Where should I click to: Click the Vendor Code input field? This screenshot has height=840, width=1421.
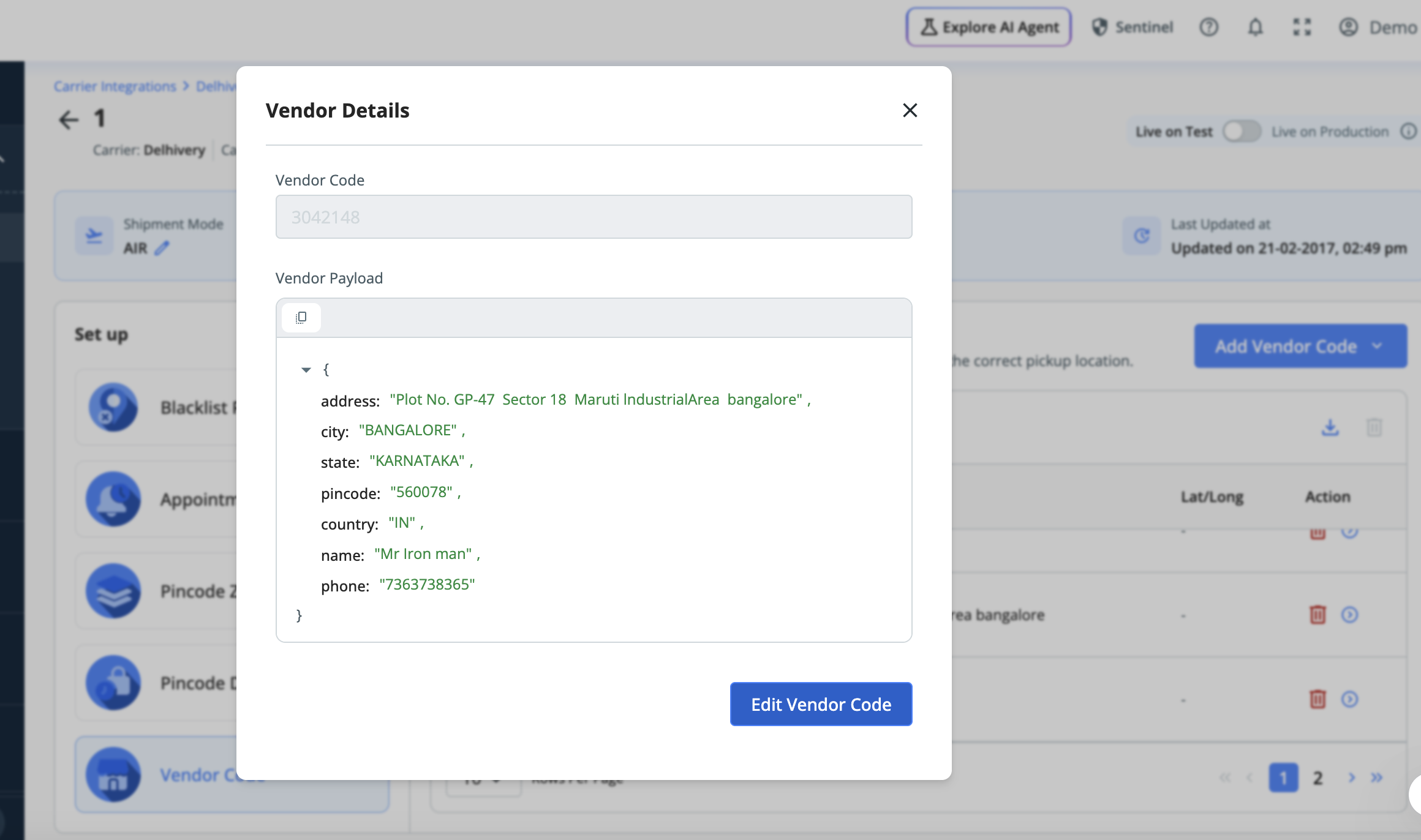pos(594,217)
